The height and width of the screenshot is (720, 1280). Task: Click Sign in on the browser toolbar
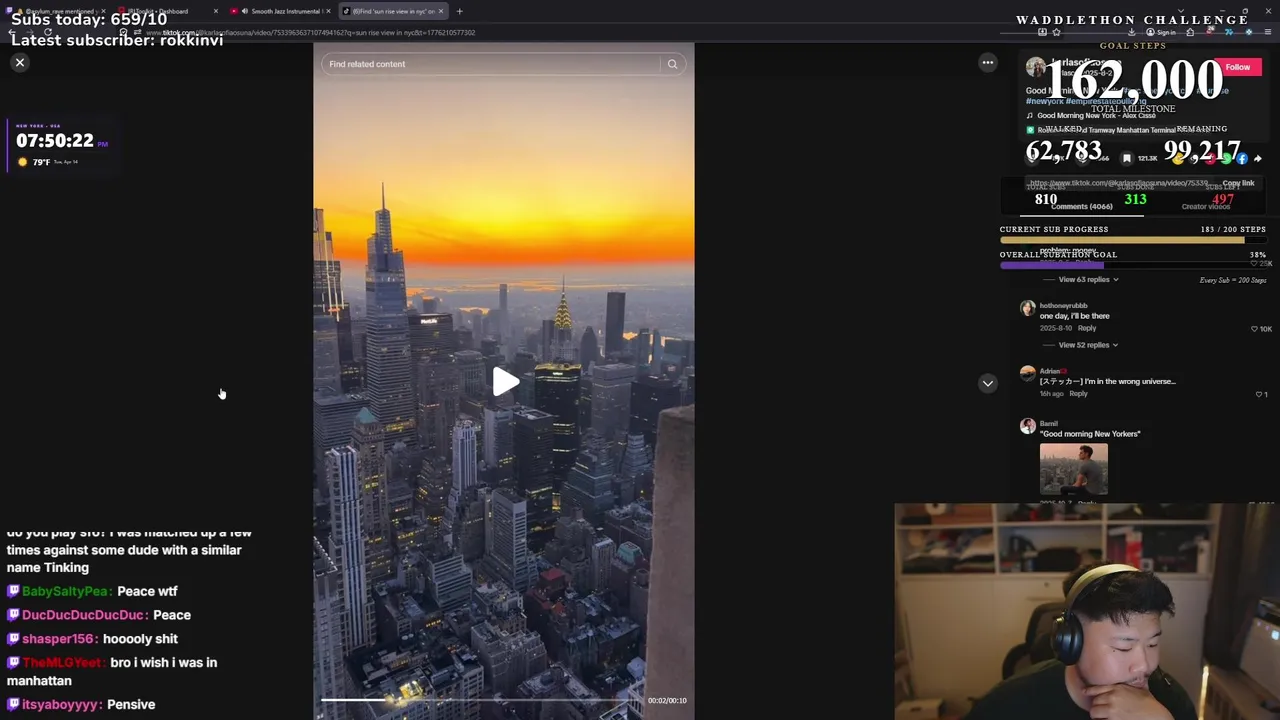1160,32
